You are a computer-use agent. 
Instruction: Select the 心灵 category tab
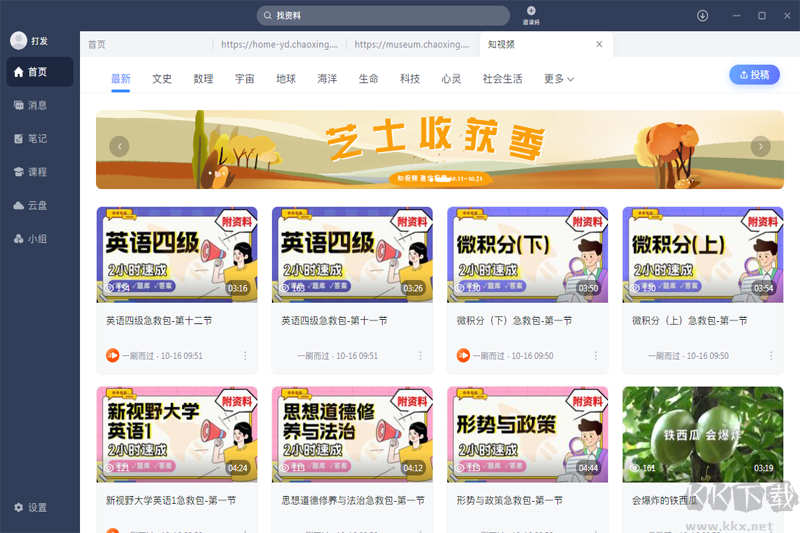[x=451, y=79]
